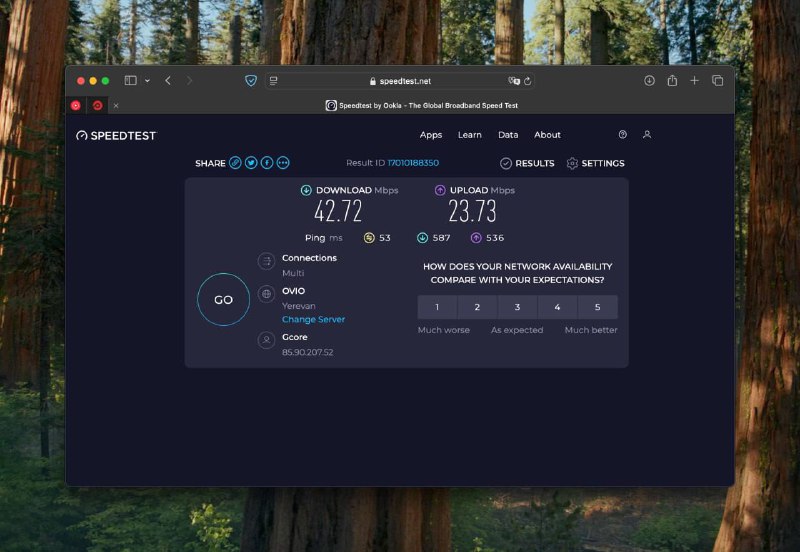Screen dimensions: 800x552
Task: Share result on Twitter
Action: [251, 163]
